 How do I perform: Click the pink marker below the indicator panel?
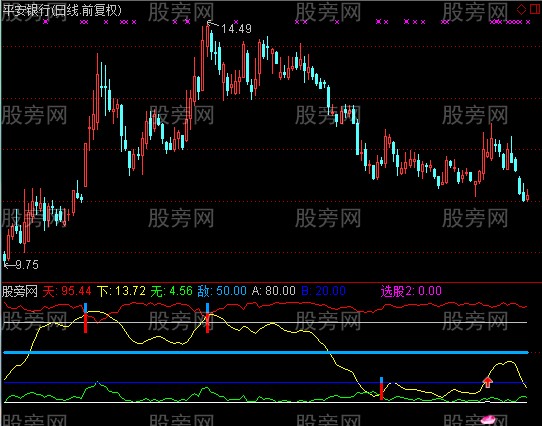[x=488, y=420]
